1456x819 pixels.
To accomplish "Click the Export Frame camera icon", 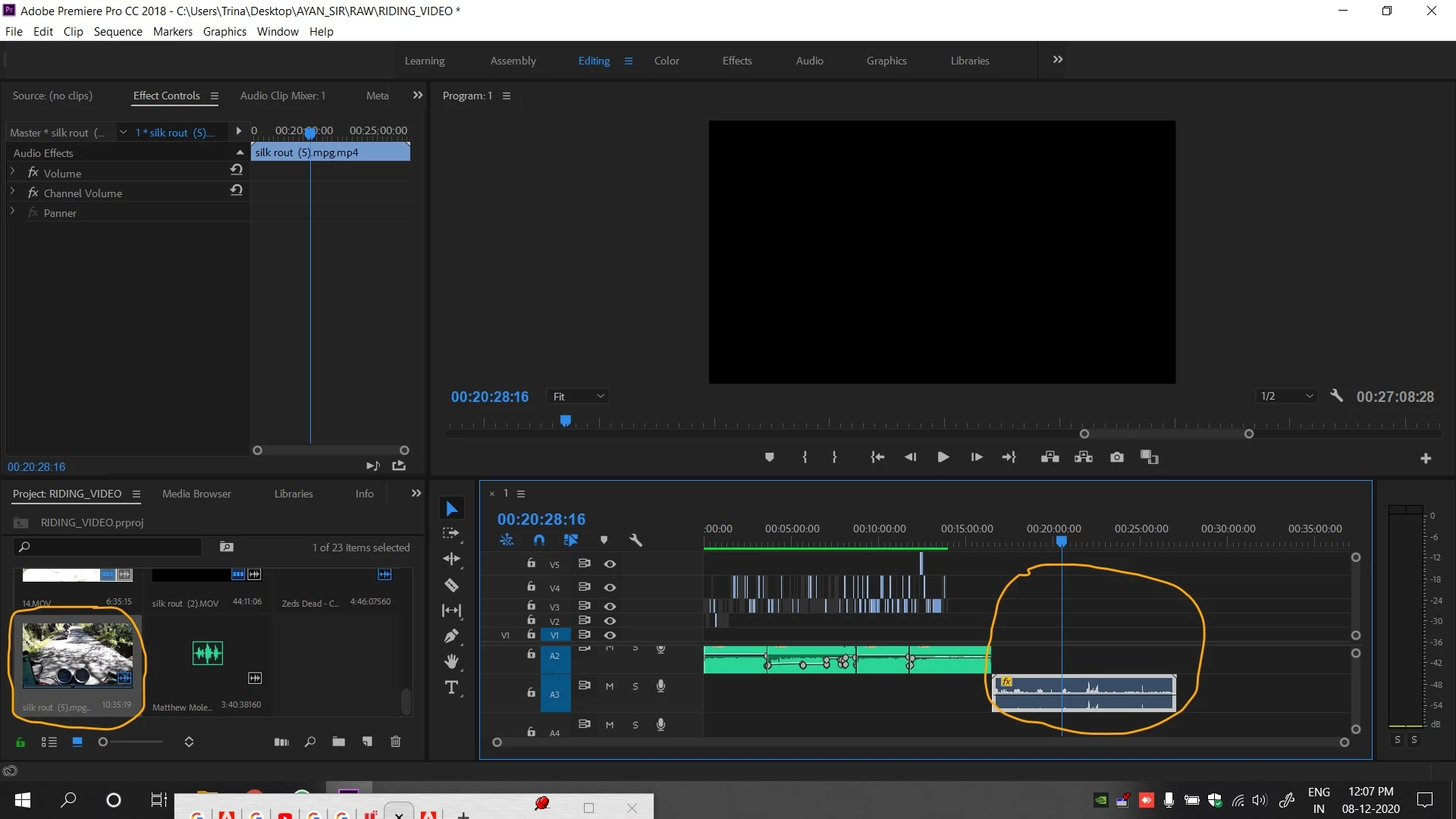I will click(x=1117, y=457).
